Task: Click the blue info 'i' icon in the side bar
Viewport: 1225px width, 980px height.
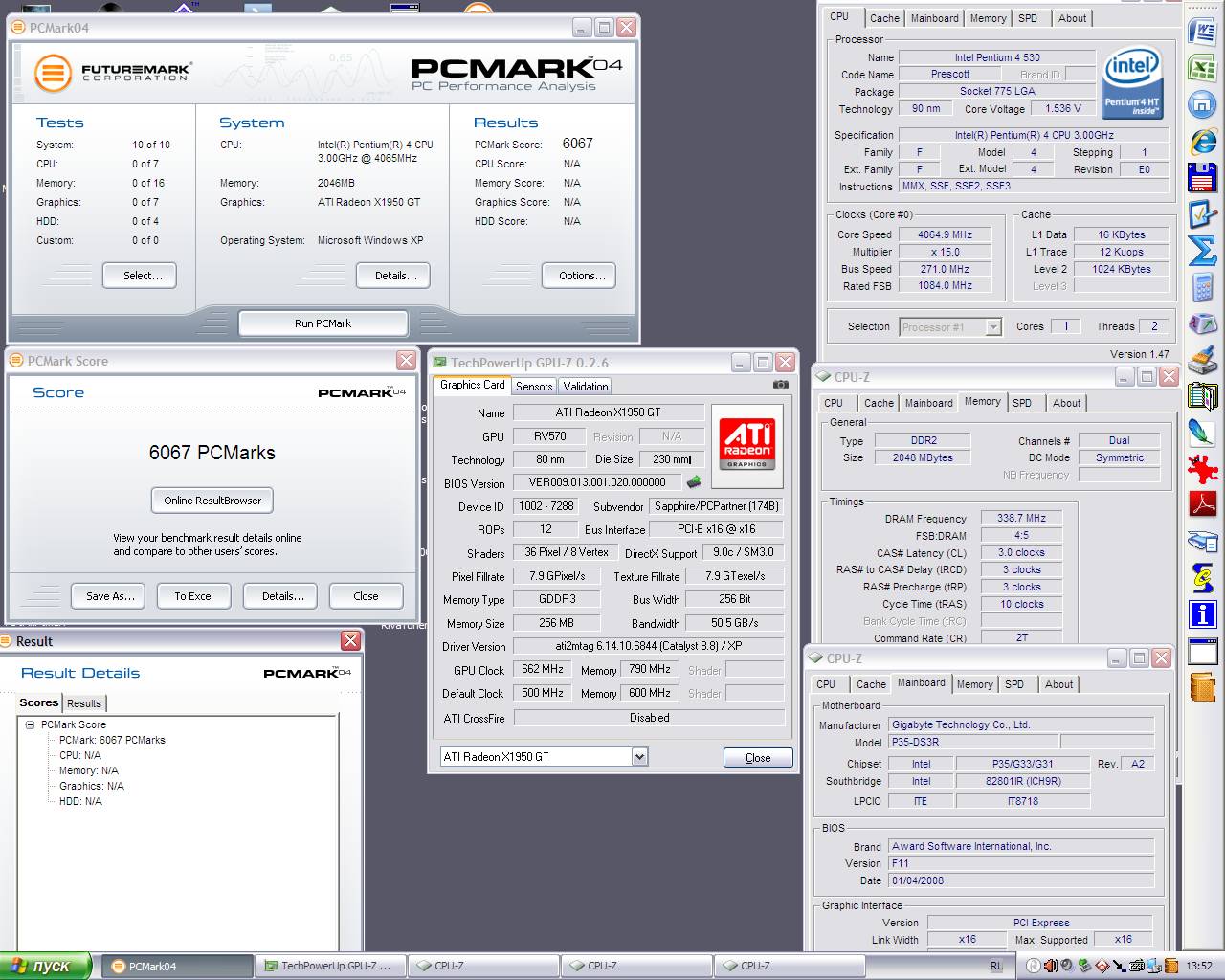Action: (x=1202, y=613)
